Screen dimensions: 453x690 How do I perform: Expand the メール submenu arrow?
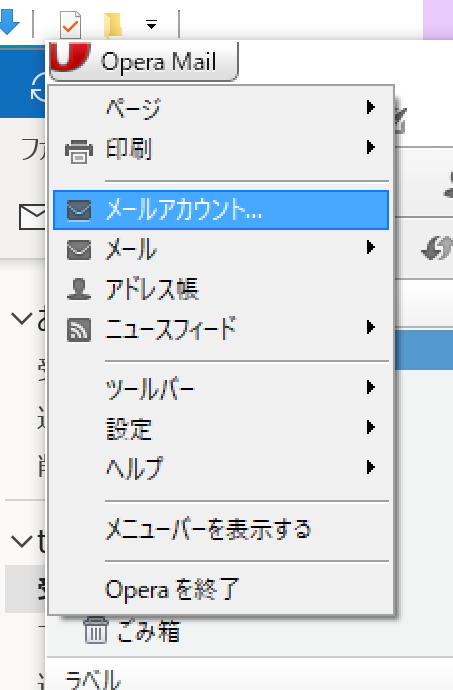[371, 247]
